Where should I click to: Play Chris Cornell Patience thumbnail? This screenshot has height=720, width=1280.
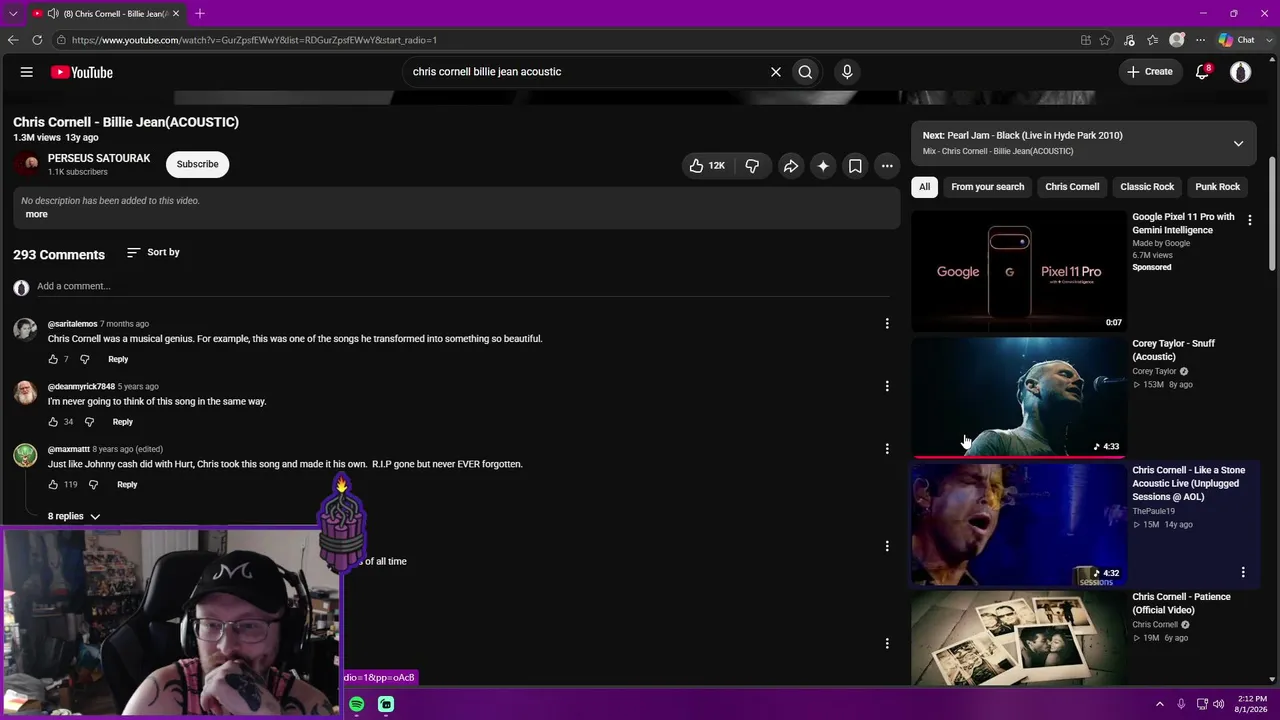(x=1018, y=638)
